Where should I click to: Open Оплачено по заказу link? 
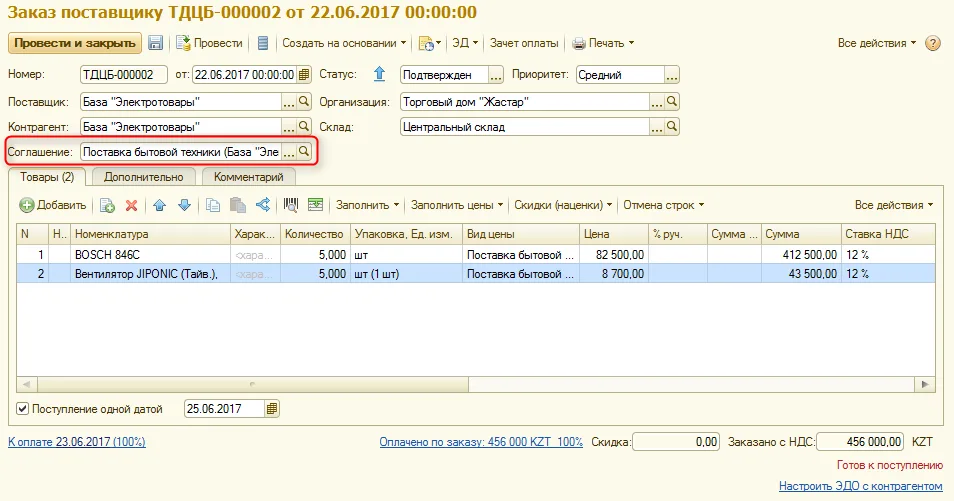pos(481,442)
